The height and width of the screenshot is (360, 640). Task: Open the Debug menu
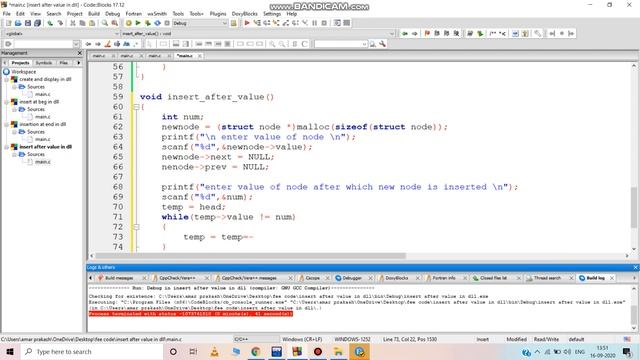(113, 14)
